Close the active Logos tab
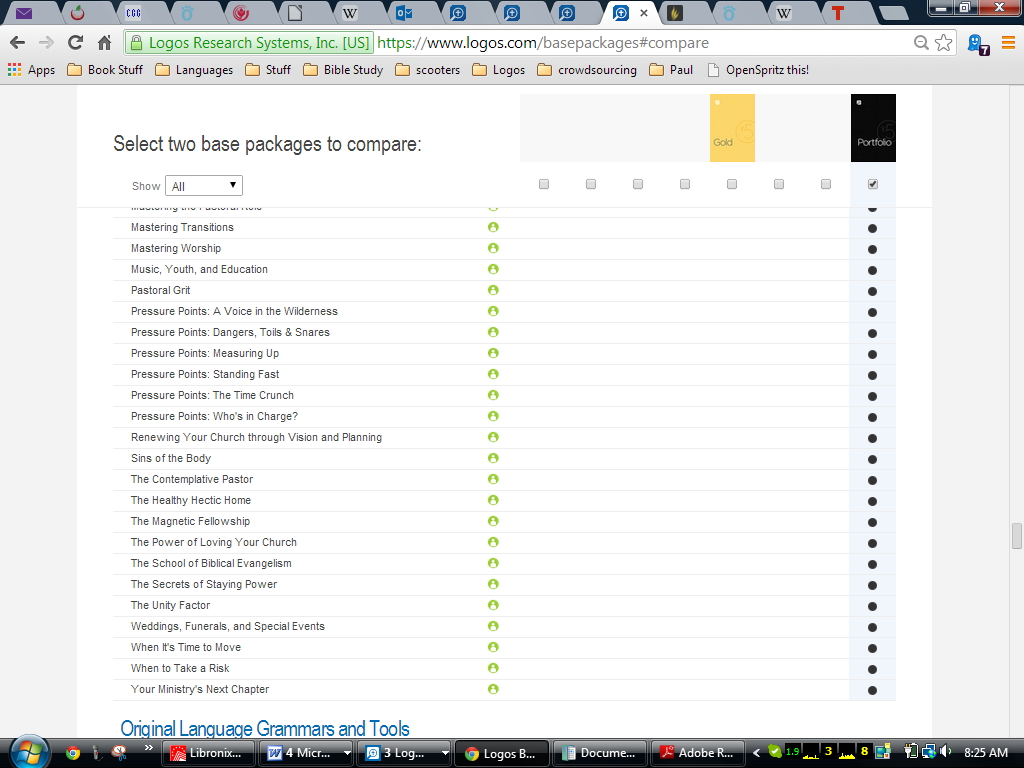 point(644,13)
